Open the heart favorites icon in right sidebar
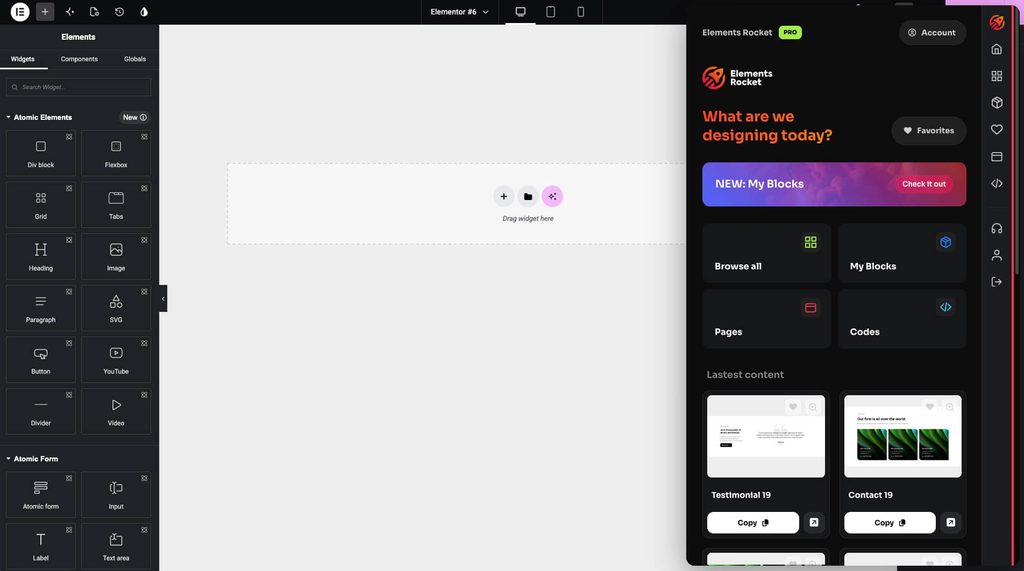 (997, 129)
